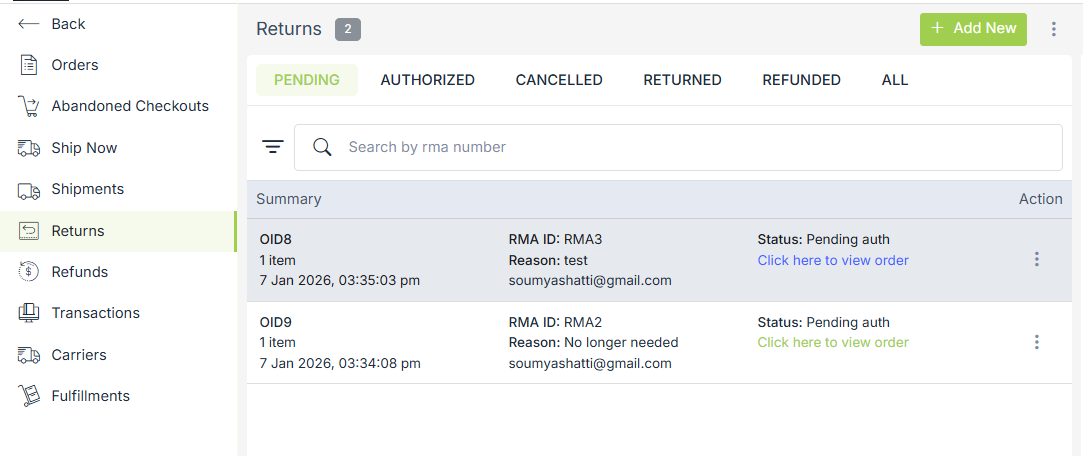This screenshot has width=1083, height=456.
Task: Open action menu for RMA3 row
Action: [x=1036, y=260]
